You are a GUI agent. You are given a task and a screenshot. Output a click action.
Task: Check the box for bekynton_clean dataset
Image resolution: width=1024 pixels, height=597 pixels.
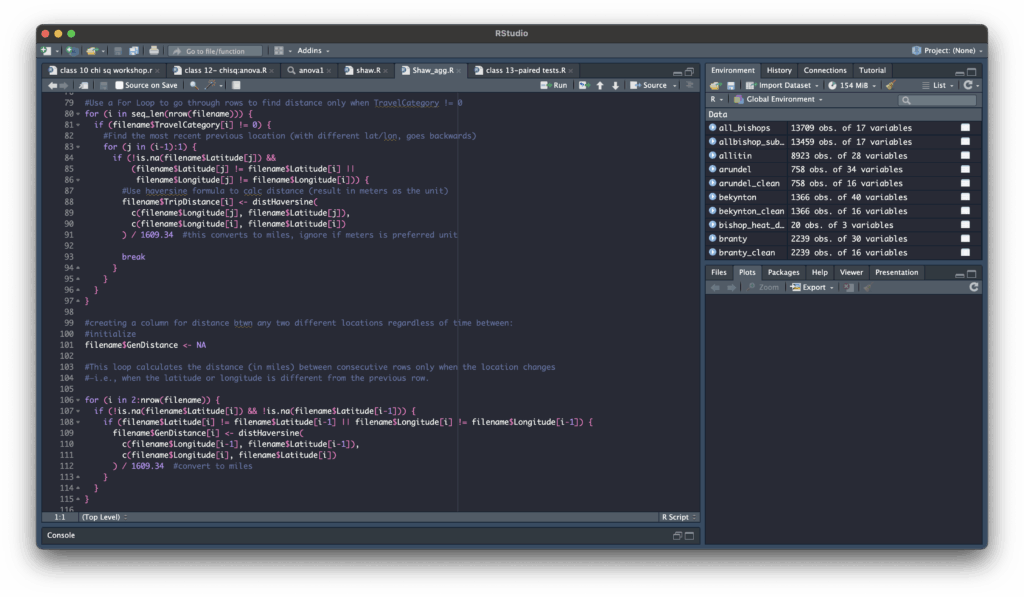965,211
